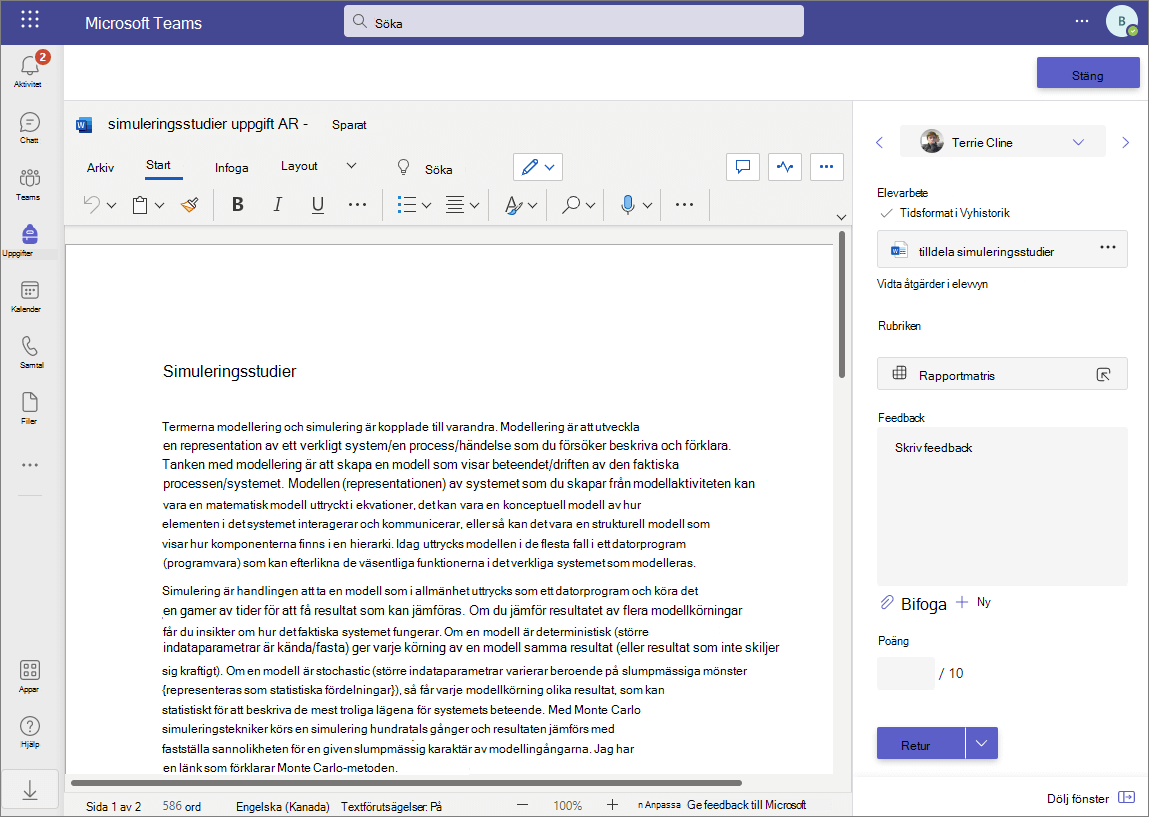Open the Teams settings ellipsis in header
This screenshot has width=1149, height=817.
coord(1082,21)
